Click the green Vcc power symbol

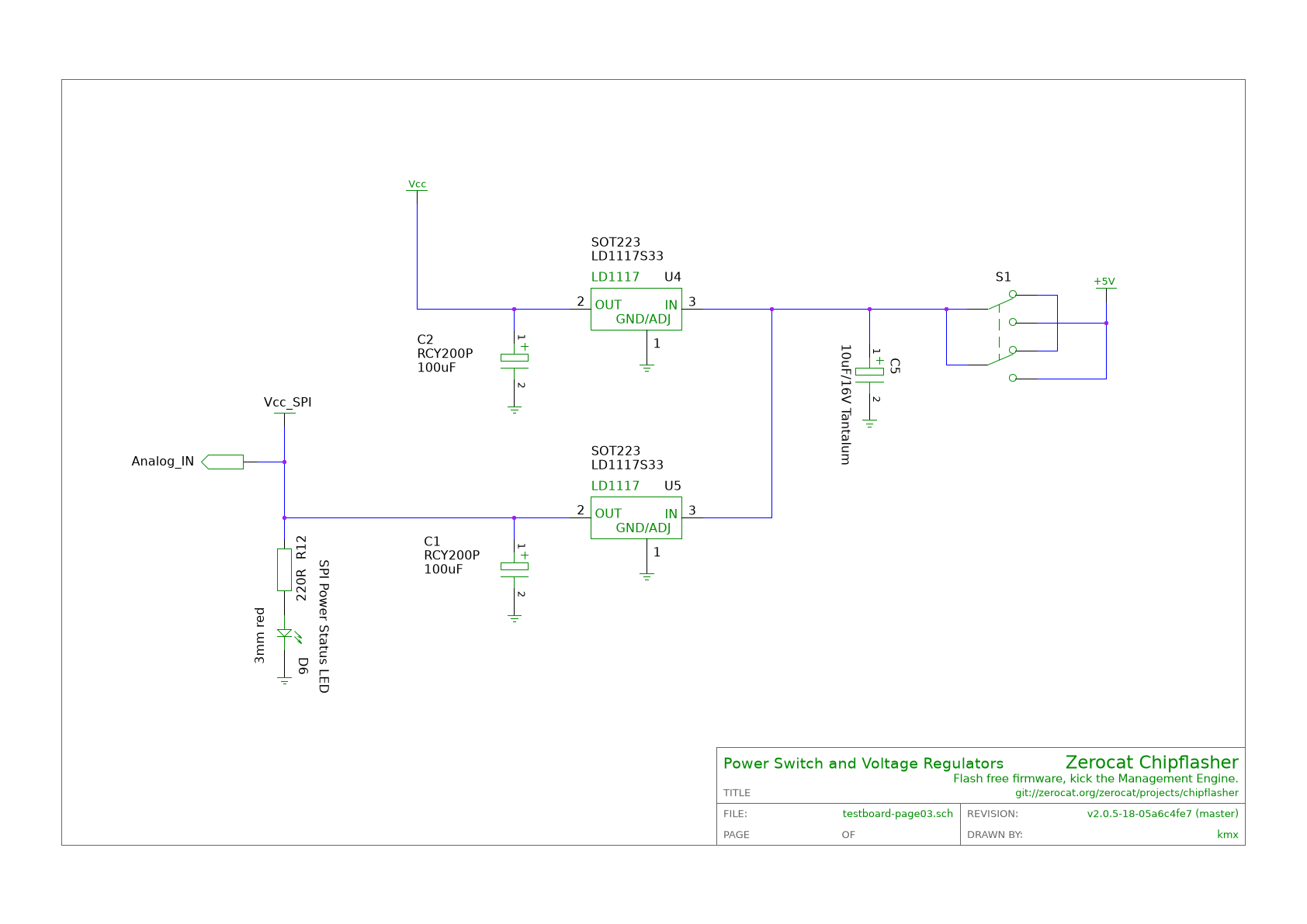(x=417, y=185)
